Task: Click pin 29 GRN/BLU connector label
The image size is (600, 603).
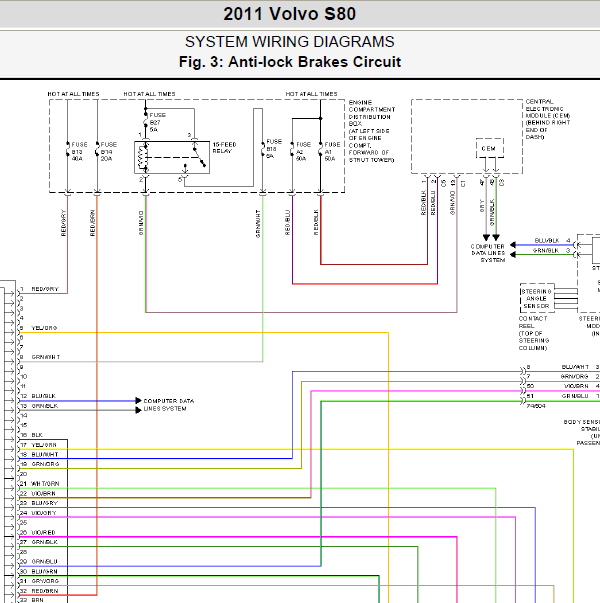Action: (x=44, y=561)
